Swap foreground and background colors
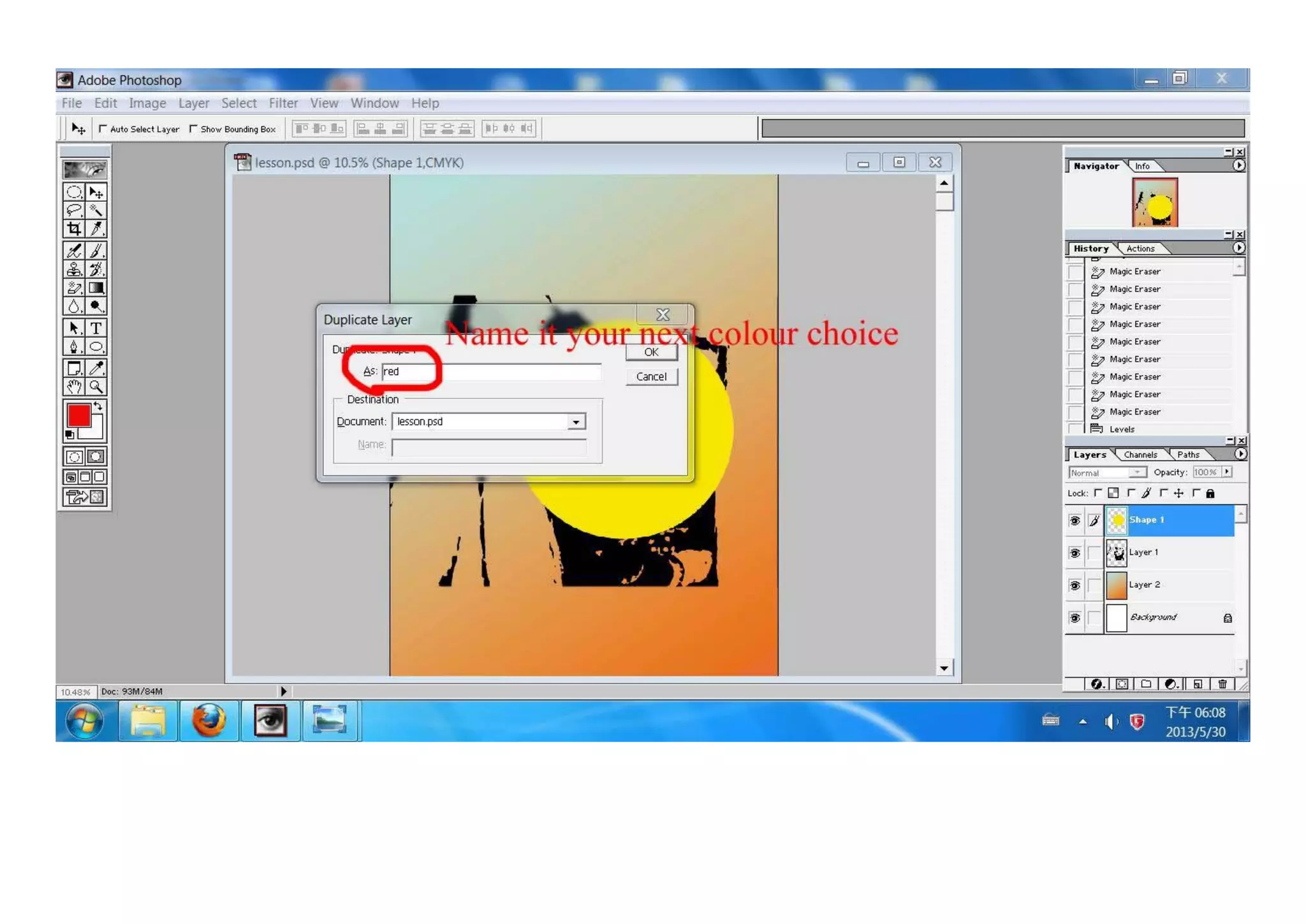 tap(98, 406)
